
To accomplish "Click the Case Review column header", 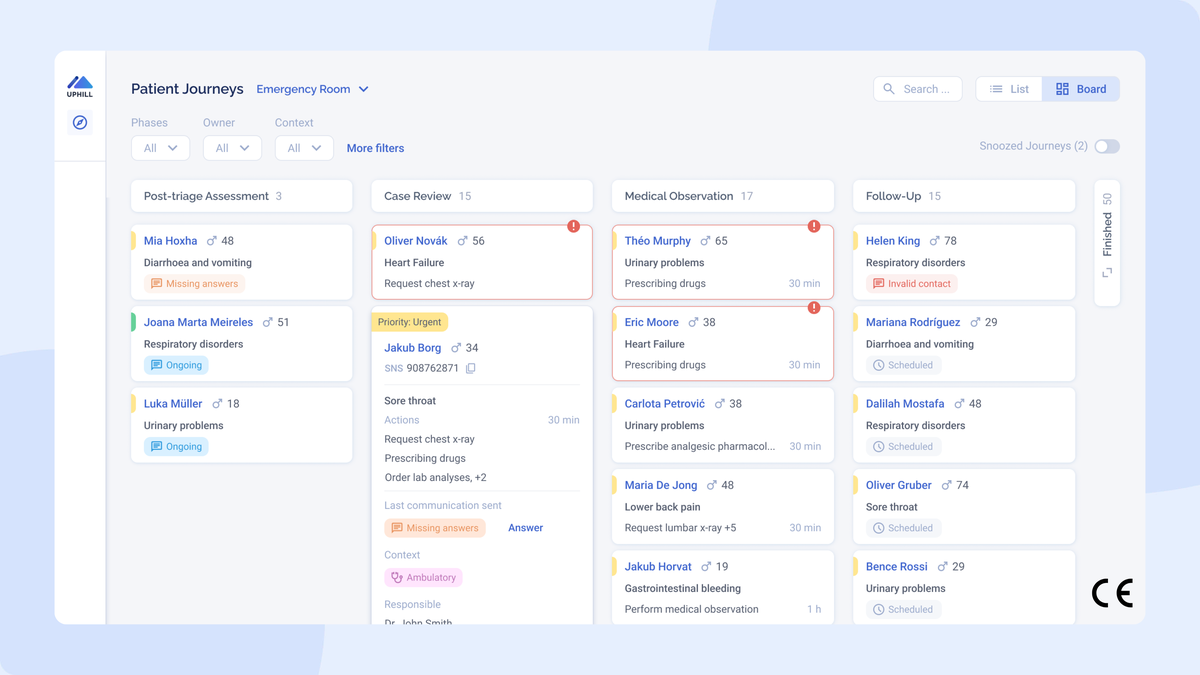I will (x=482, y=196).
